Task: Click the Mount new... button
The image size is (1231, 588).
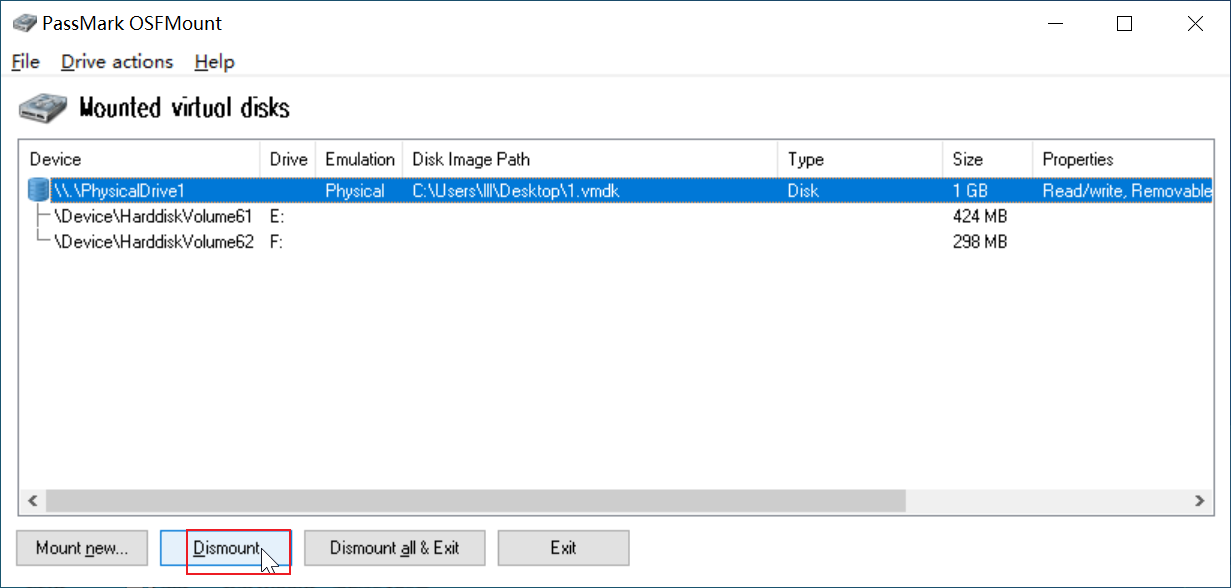Action: [82, 548]
